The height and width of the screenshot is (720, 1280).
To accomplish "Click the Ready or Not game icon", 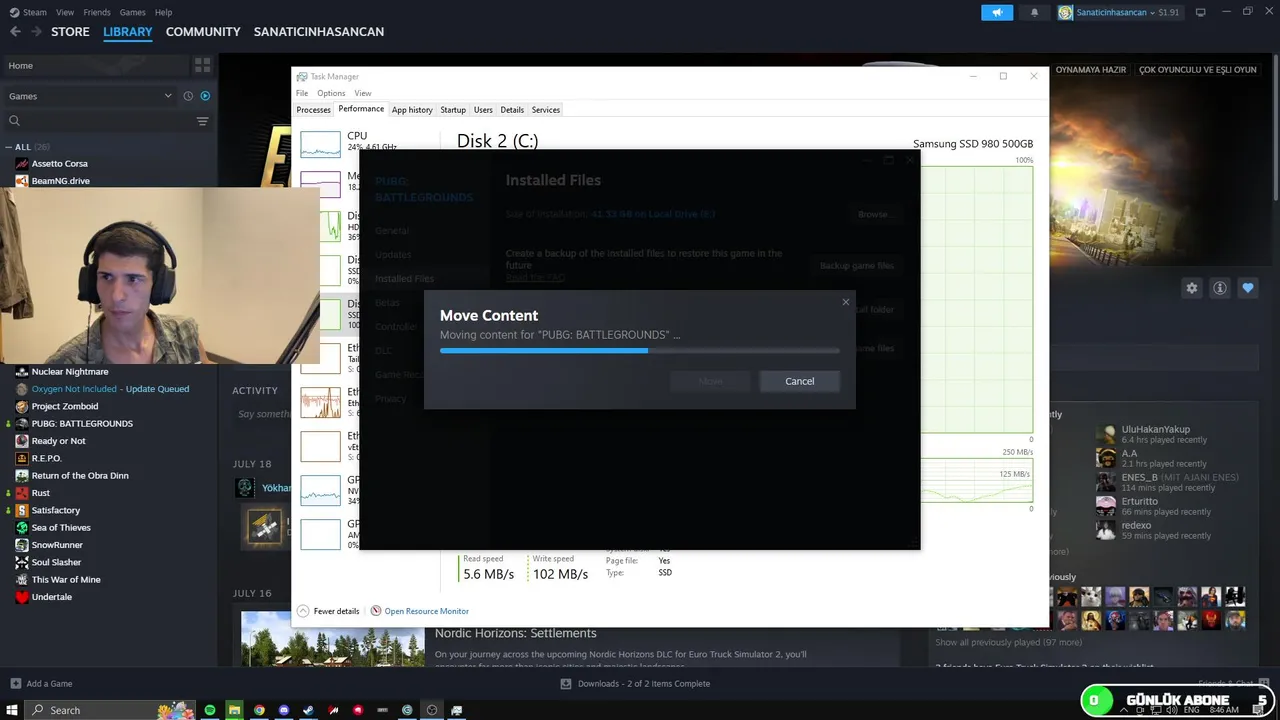I will [22, 441].
